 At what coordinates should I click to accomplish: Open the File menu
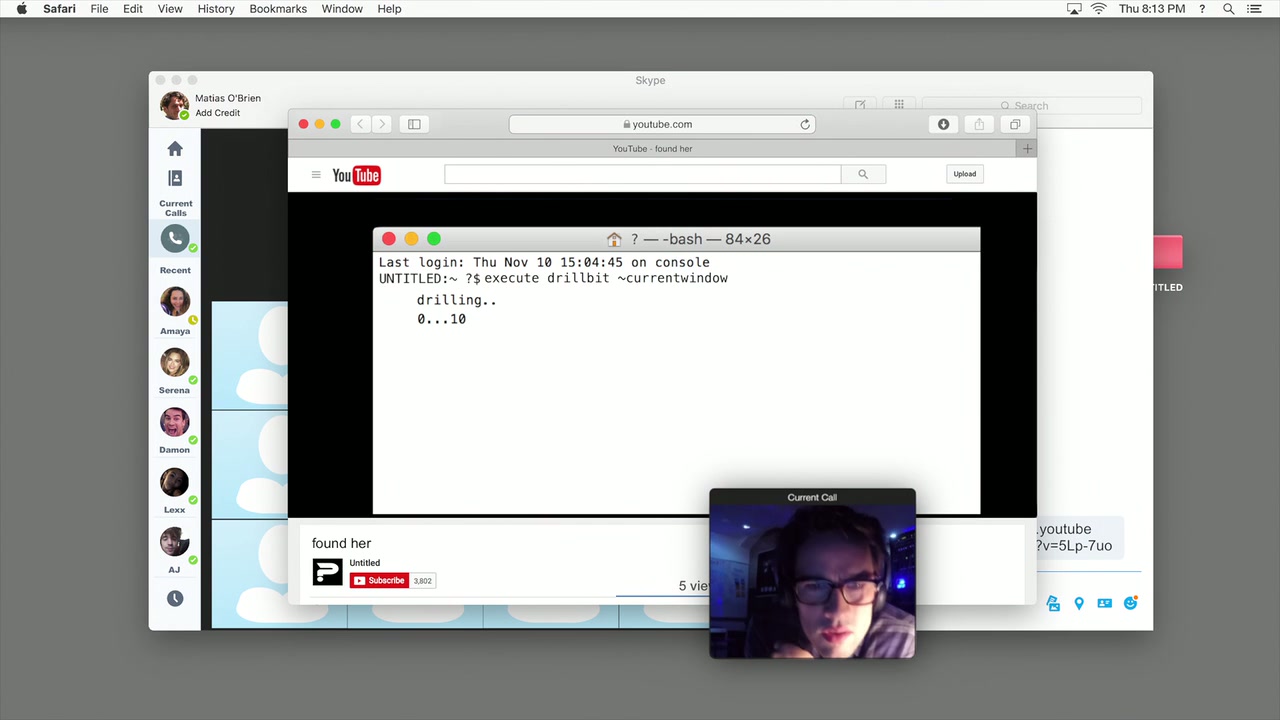[99, 9]
